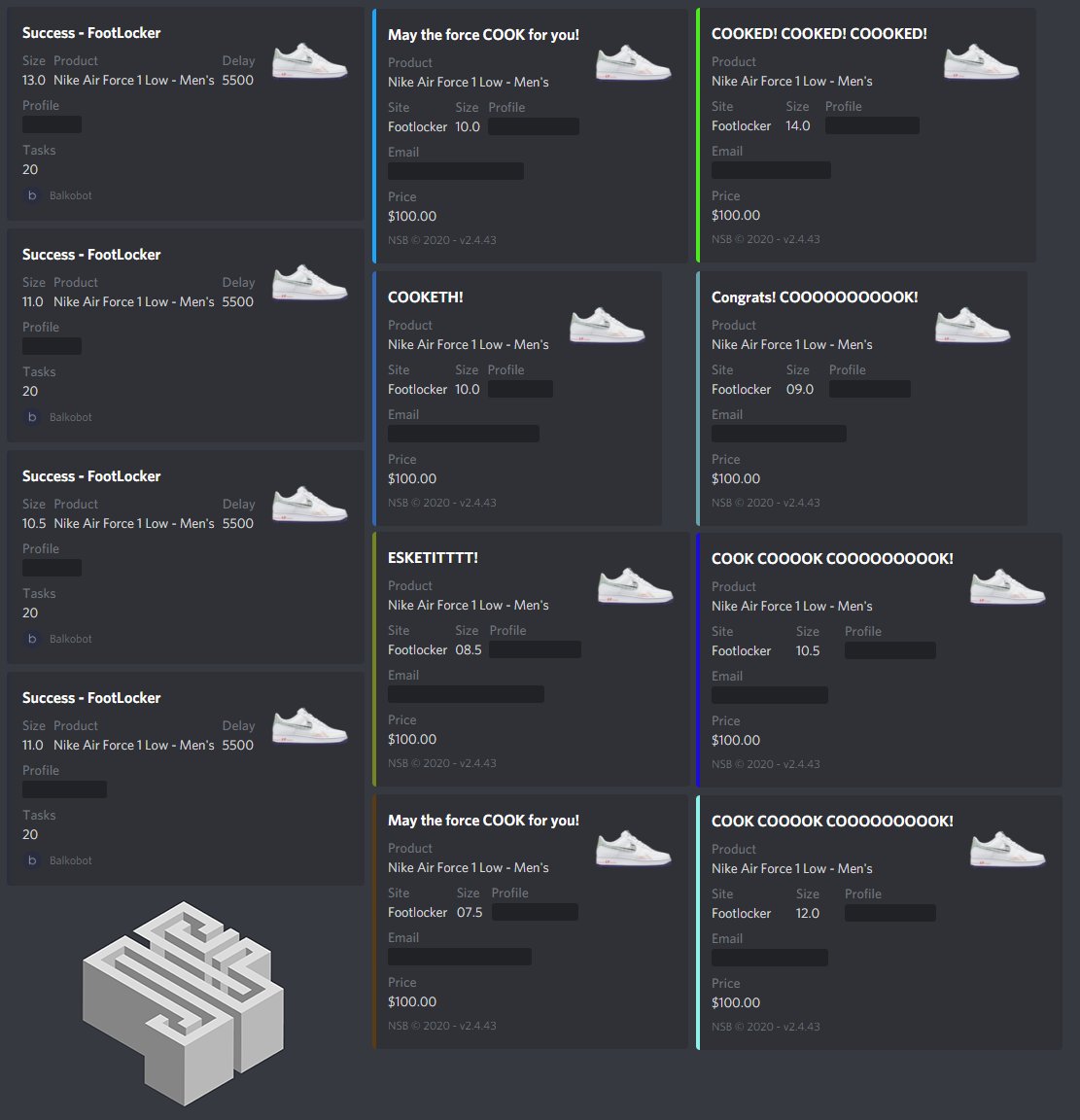Click product name in ESKETITTTT! card

(469, 605)
